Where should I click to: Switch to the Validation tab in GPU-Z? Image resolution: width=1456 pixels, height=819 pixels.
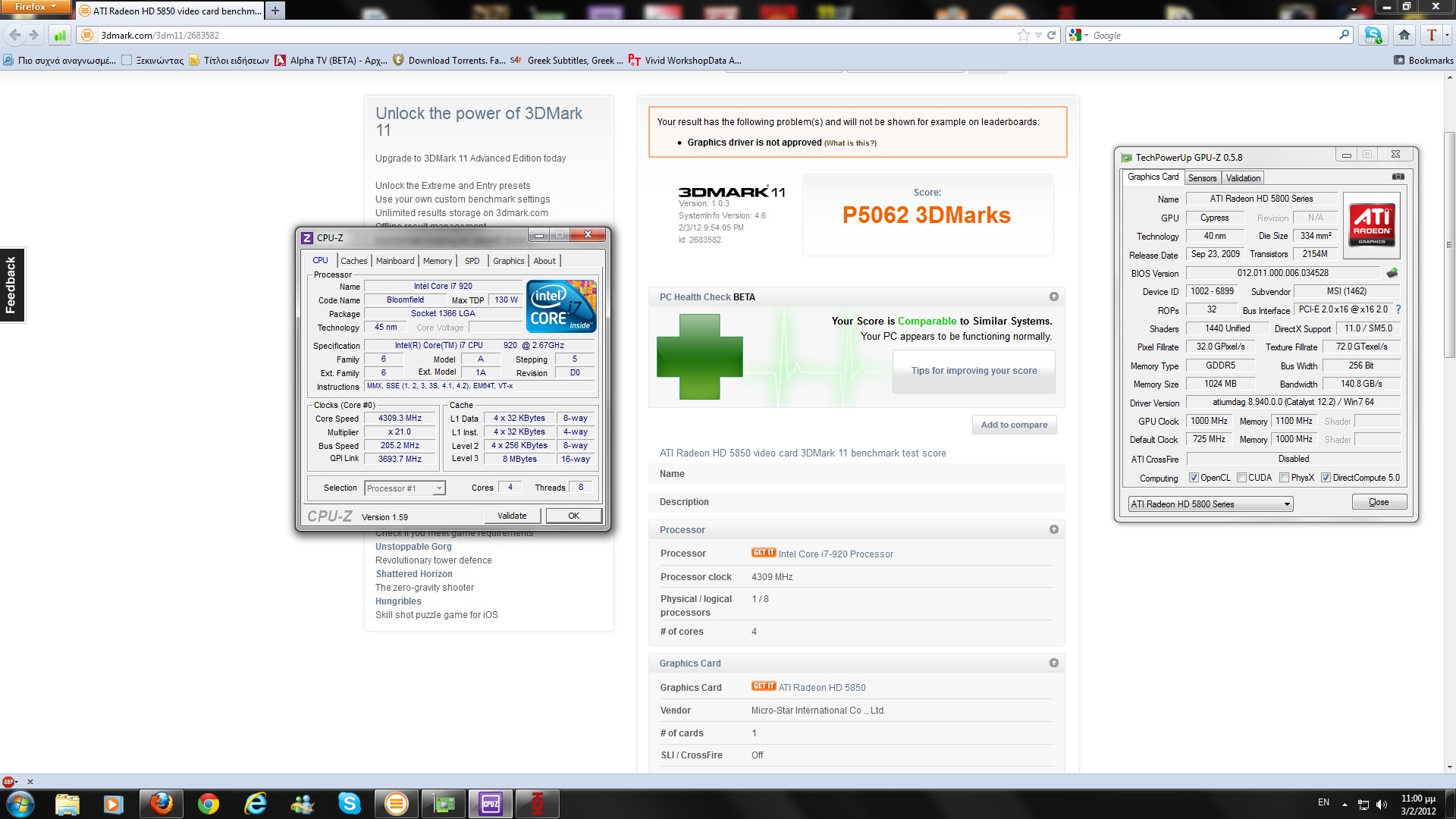click(1243, 178)
